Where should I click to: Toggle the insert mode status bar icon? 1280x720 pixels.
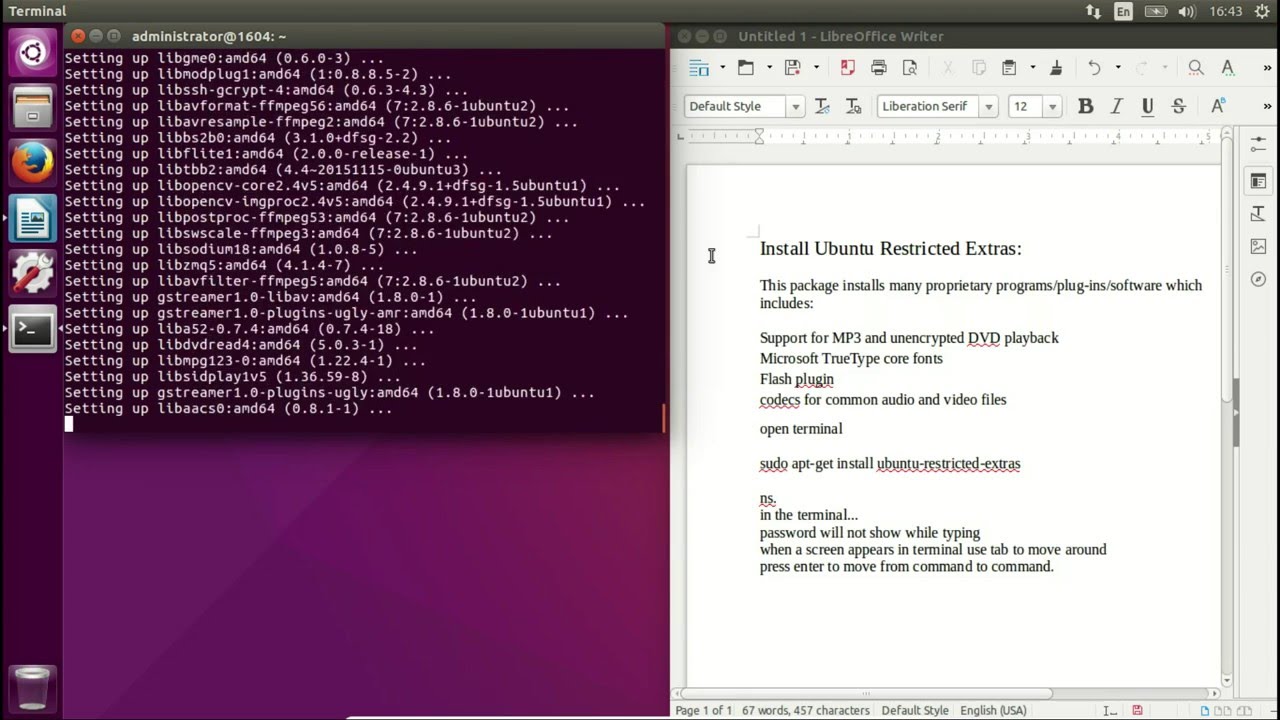(1110, 710)
